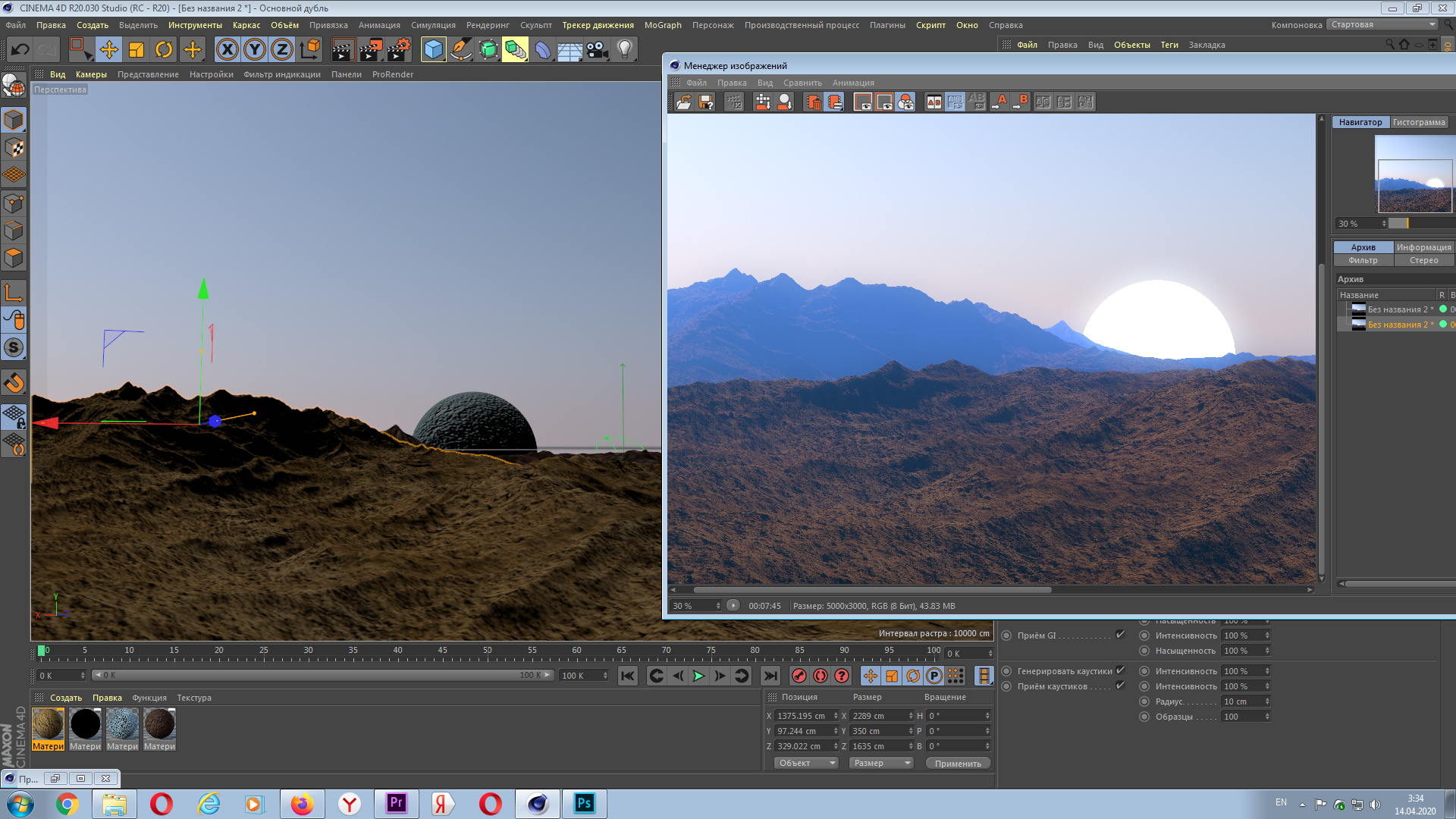Screen dimensions: 1456x819
Task: Open the Стерео tab button
Action: pyautogui.click(x=1423, y=260)
